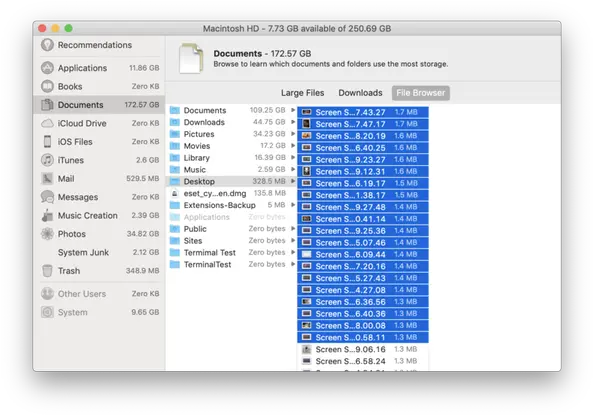The height and width of the screenshot is (415, 593).
Task: Select the iTunes music note icon
Action: [x=47, y=160]
